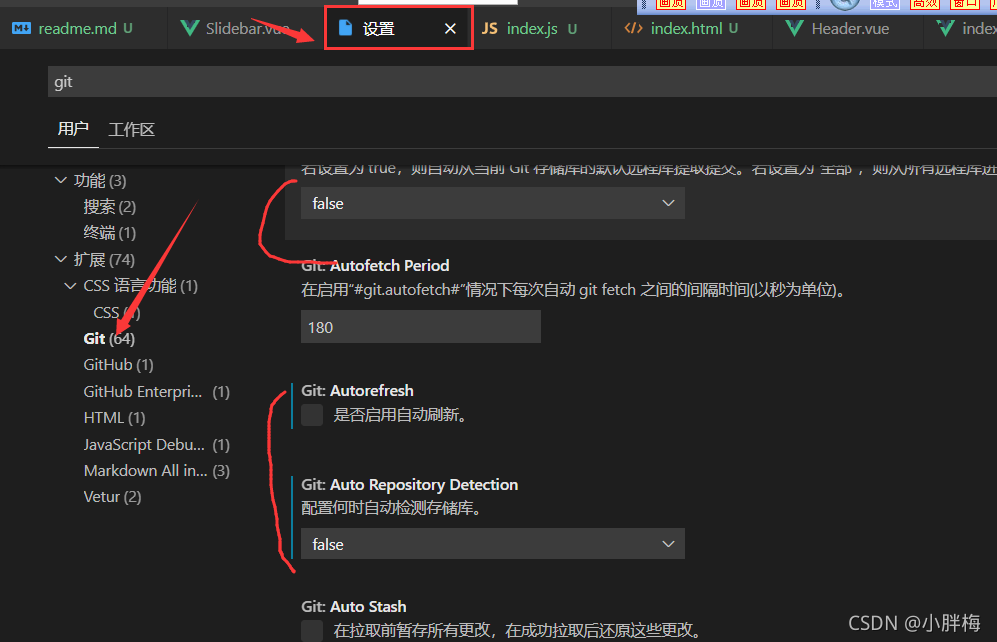This screenshot has height=642, width=997.
Task: Select 搜索 (2) in settings tree
Action: tap(109, 207)
